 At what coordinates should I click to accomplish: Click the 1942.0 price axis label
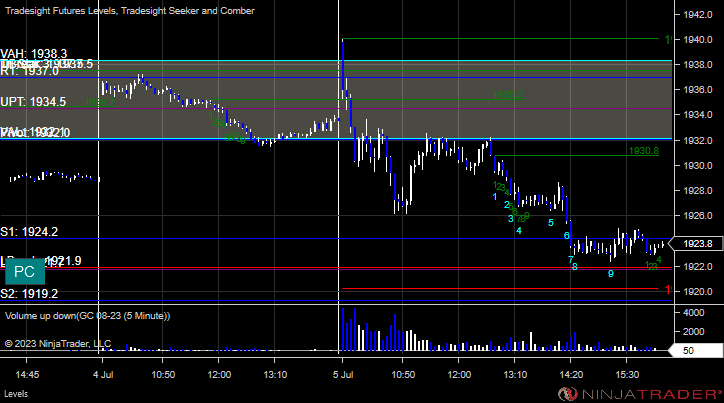[x=698, y=15]
